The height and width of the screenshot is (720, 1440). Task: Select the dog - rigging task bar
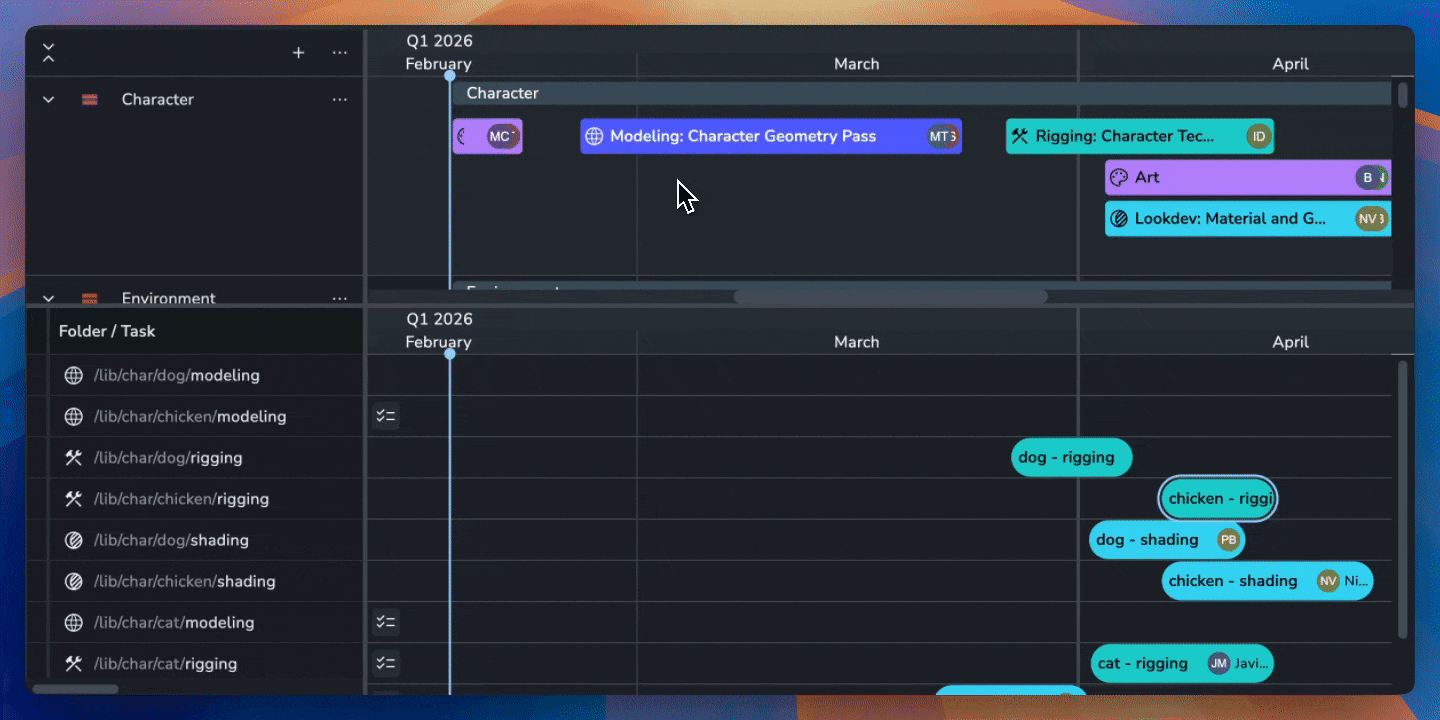coord(1071,457)
